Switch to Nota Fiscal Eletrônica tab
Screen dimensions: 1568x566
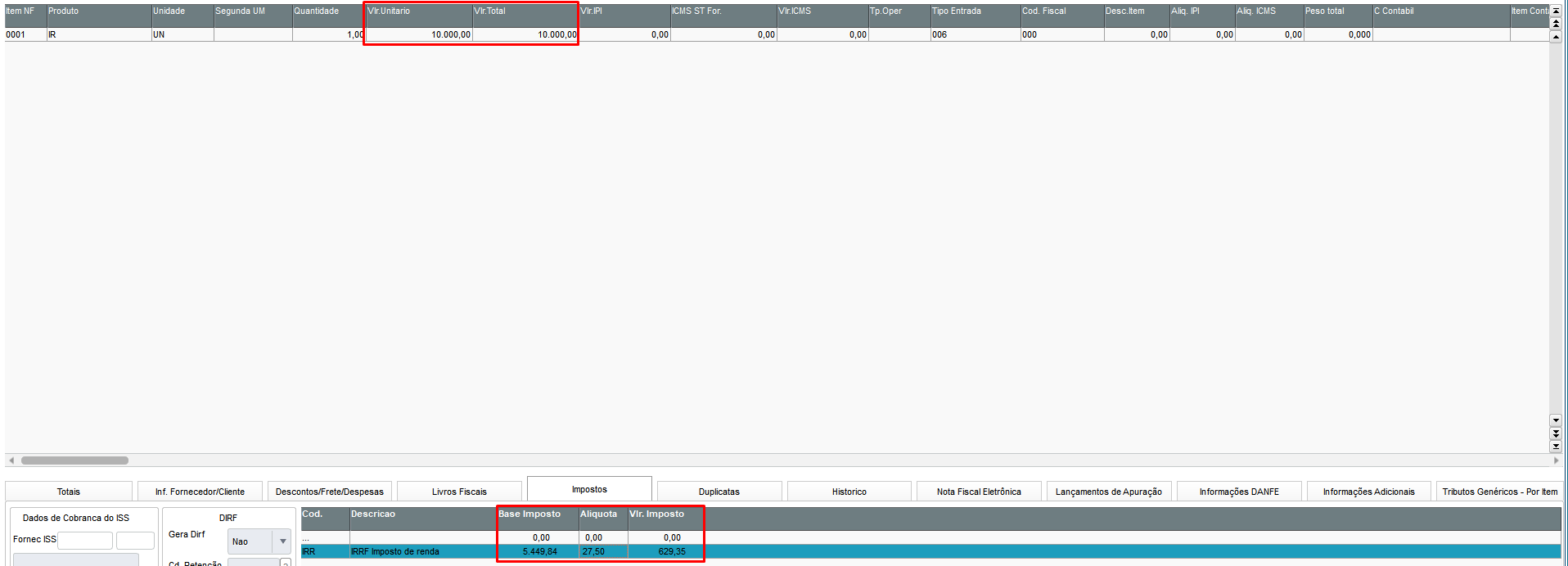[979, 492]
